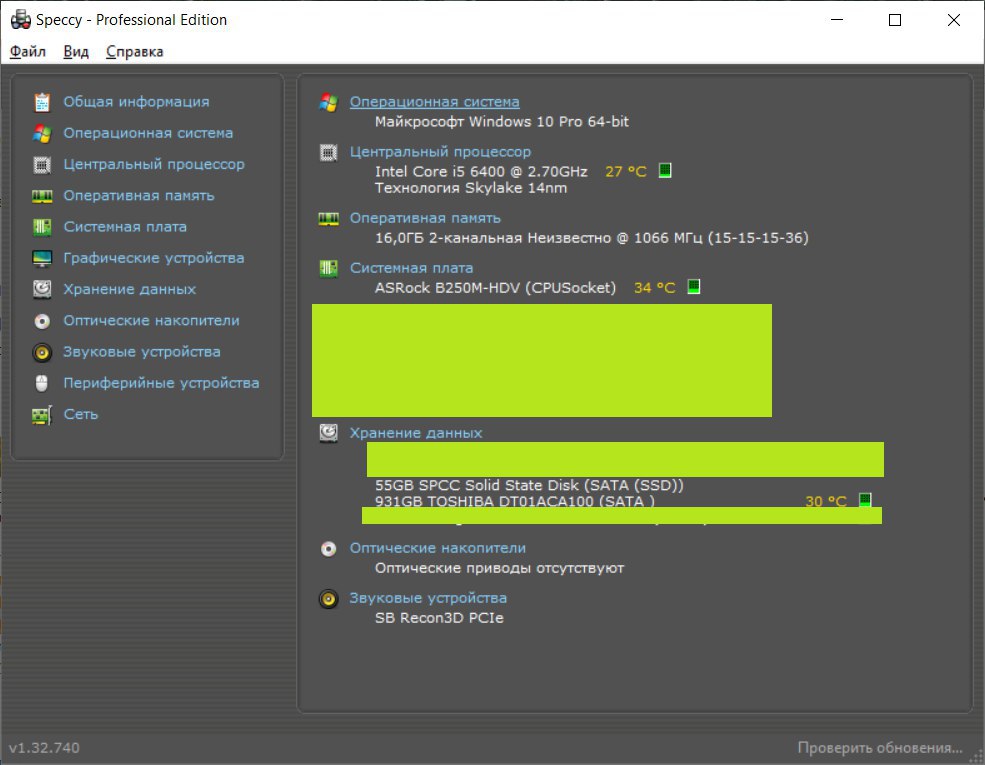The image size is (985, 765).
Task: Click summary Центральный процессор chip icon
Action: [329, 153]
